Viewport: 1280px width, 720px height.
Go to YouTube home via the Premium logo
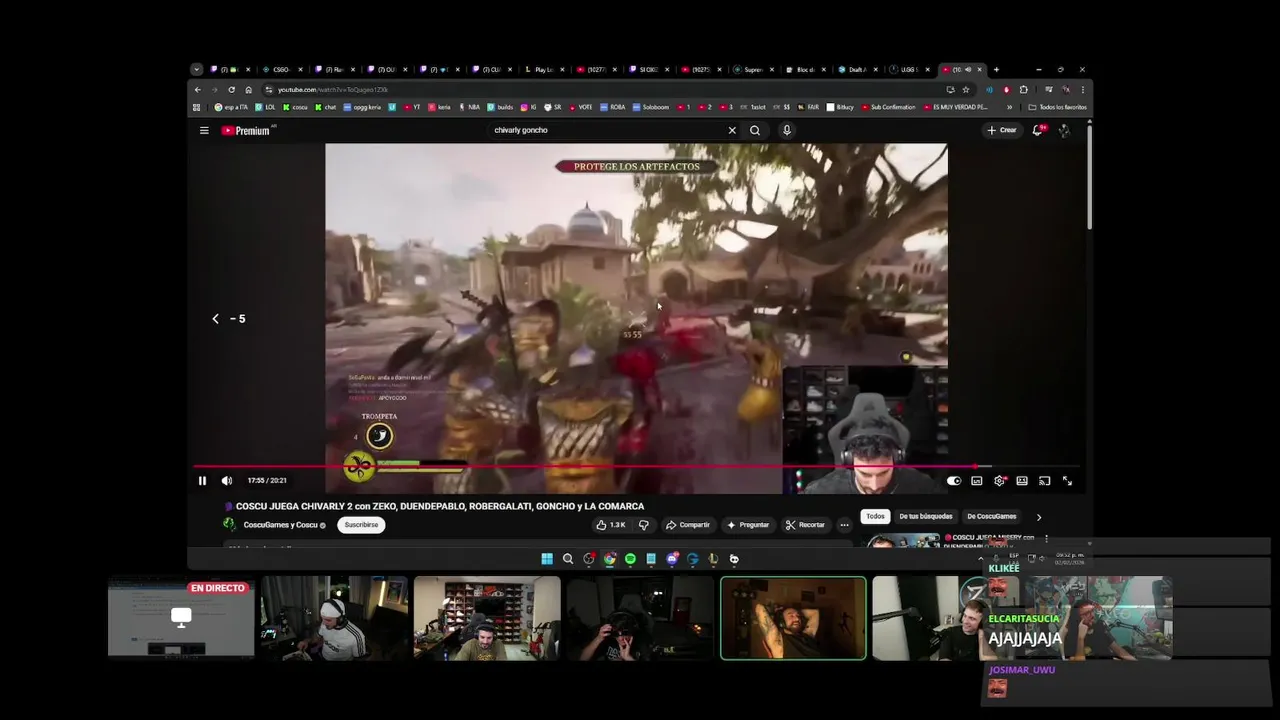click(246, 130)
